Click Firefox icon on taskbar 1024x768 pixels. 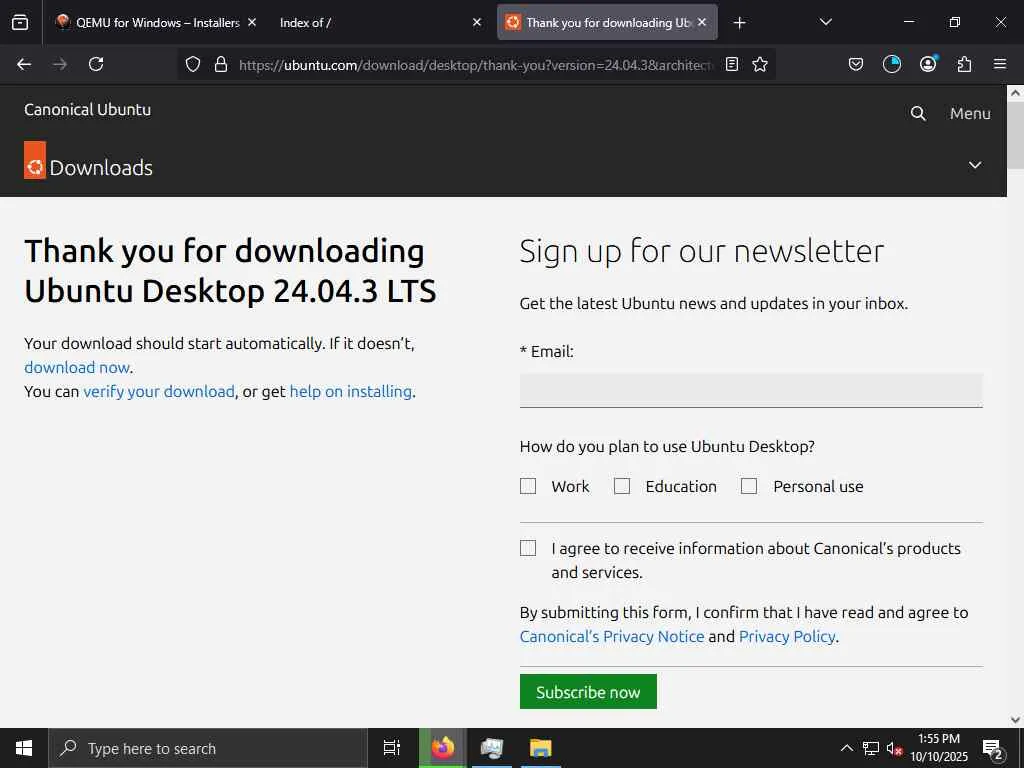[x=443, y=748]
